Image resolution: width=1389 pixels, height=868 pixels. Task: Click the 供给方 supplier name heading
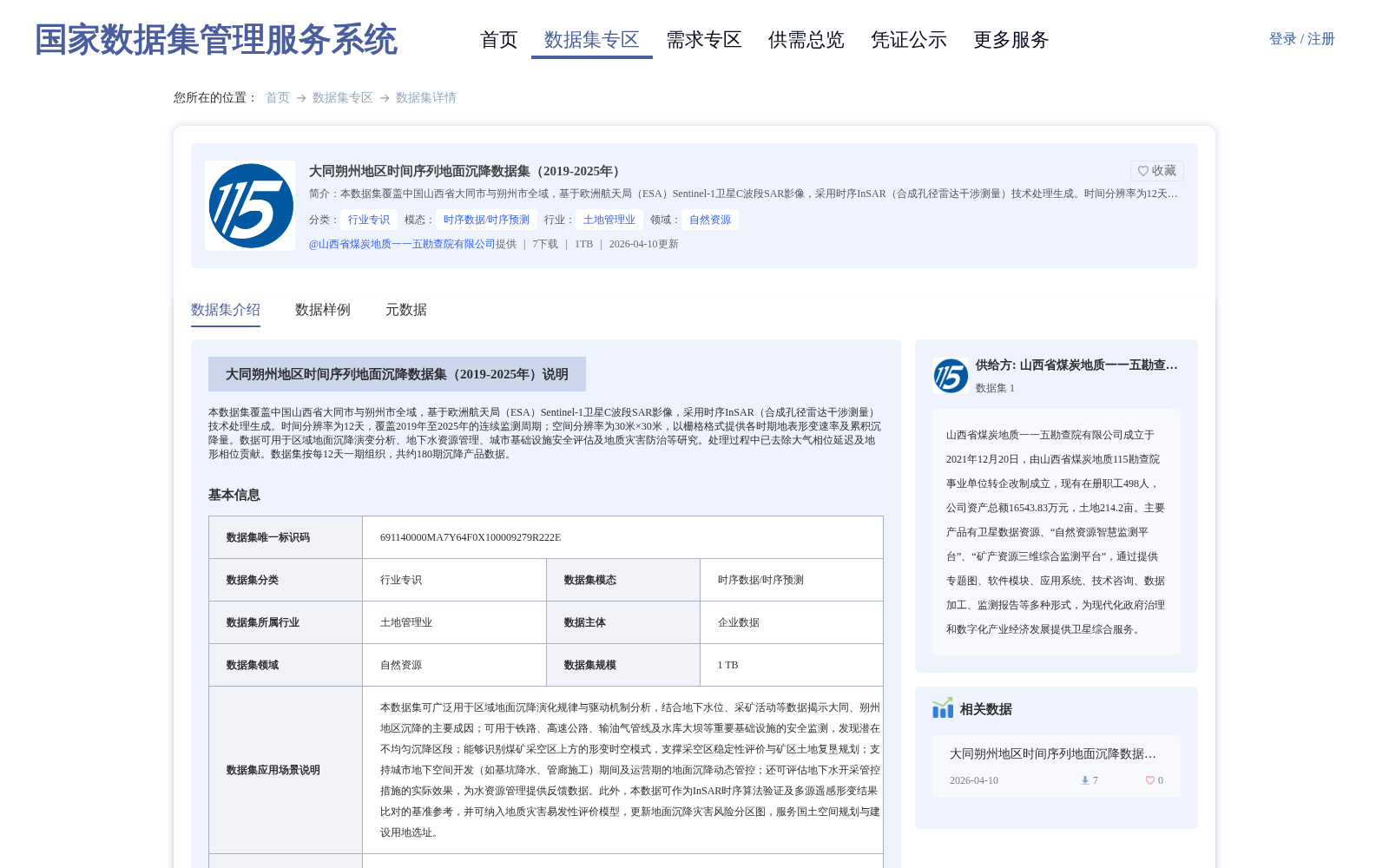[1076, 365]
